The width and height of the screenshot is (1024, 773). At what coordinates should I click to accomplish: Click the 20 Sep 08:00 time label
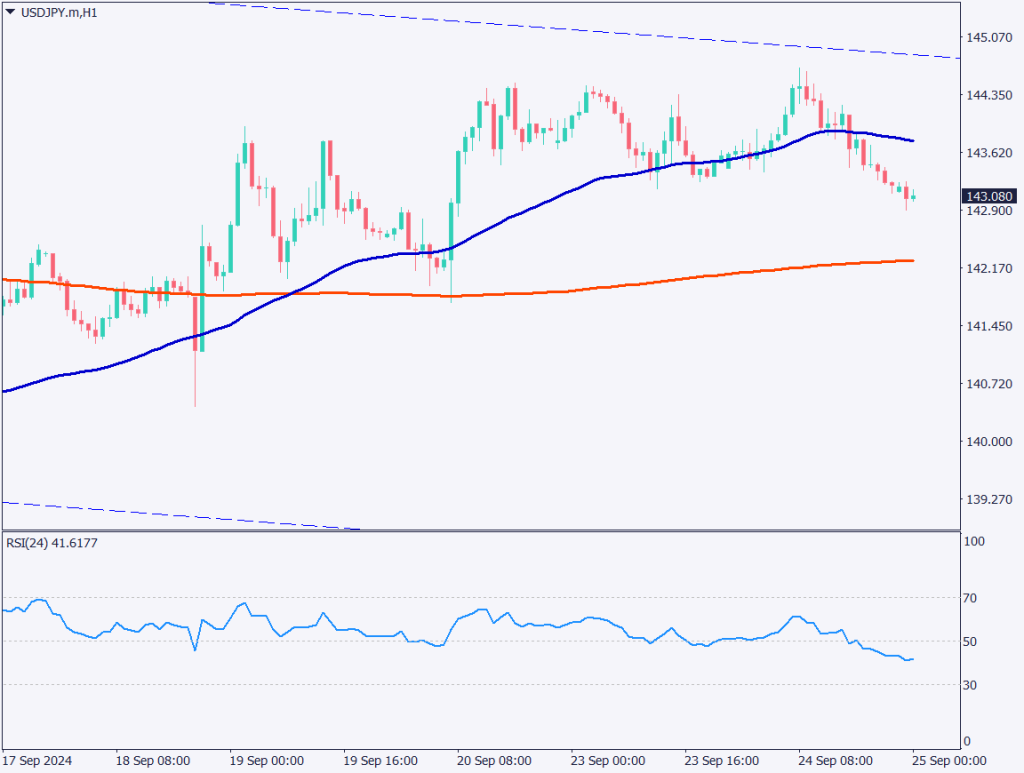click(x=492, y=759)
